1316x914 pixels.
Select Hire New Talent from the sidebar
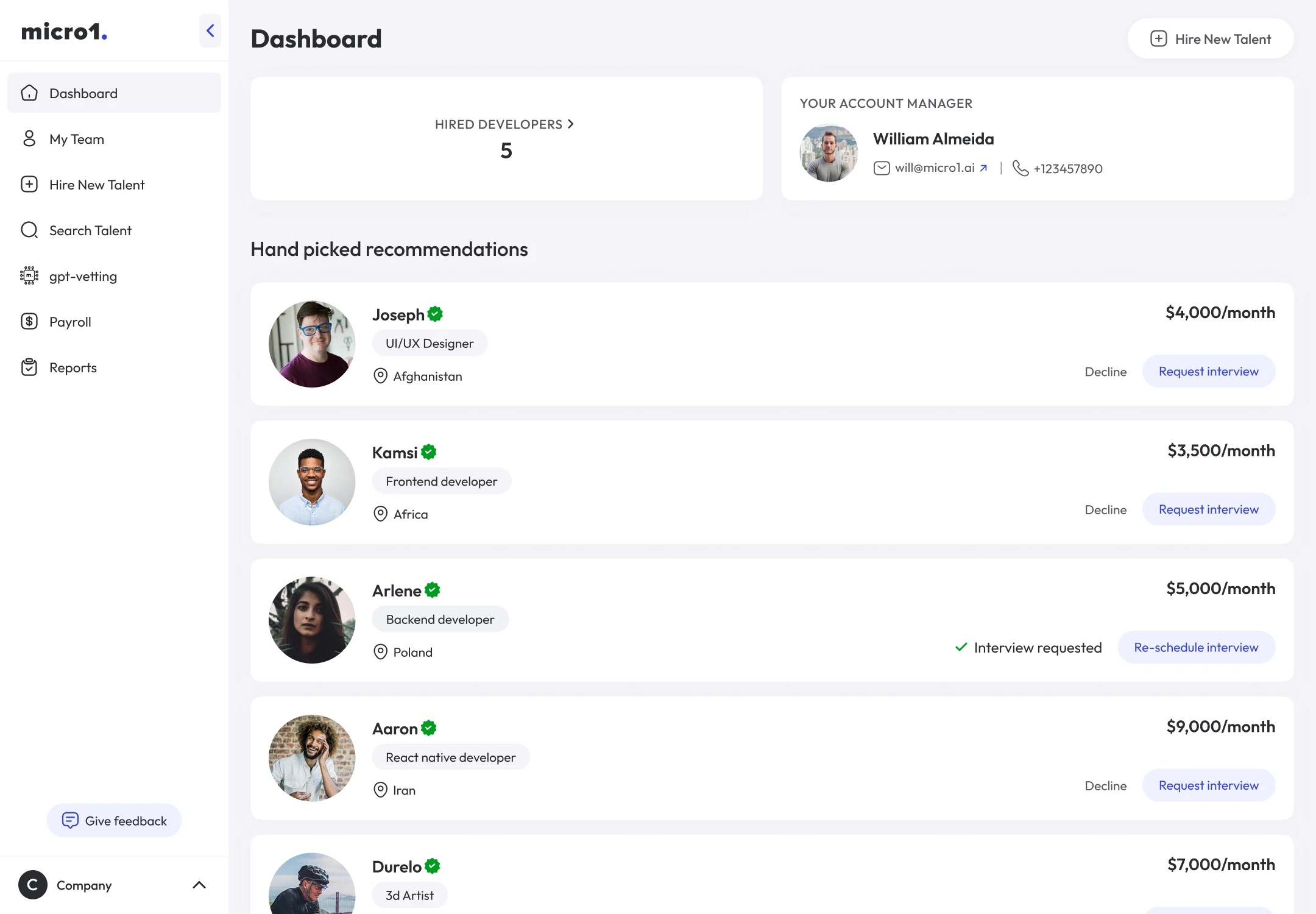[97, 184]
